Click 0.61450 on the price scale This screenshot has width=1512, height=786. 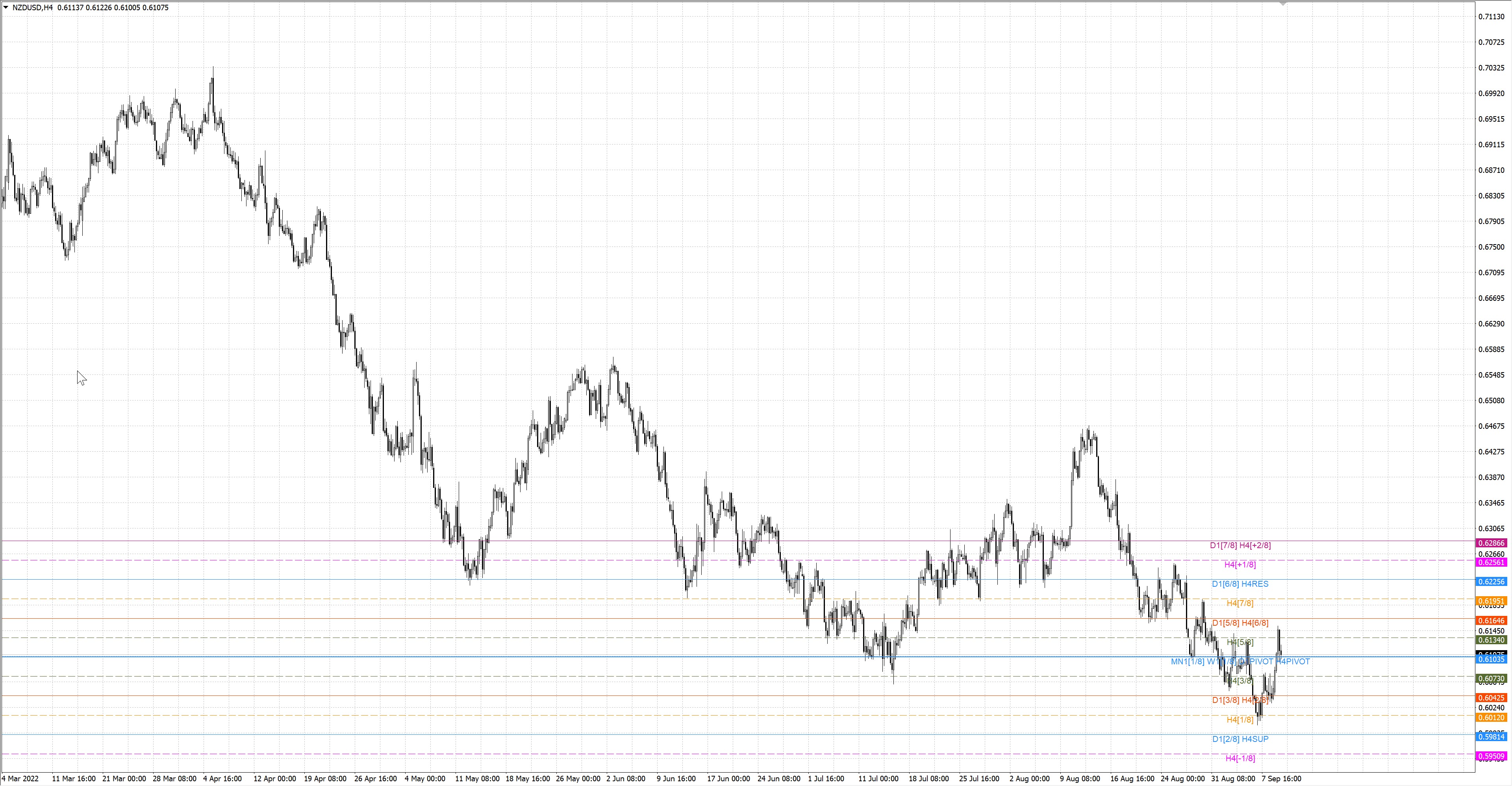click(1492, 631)
